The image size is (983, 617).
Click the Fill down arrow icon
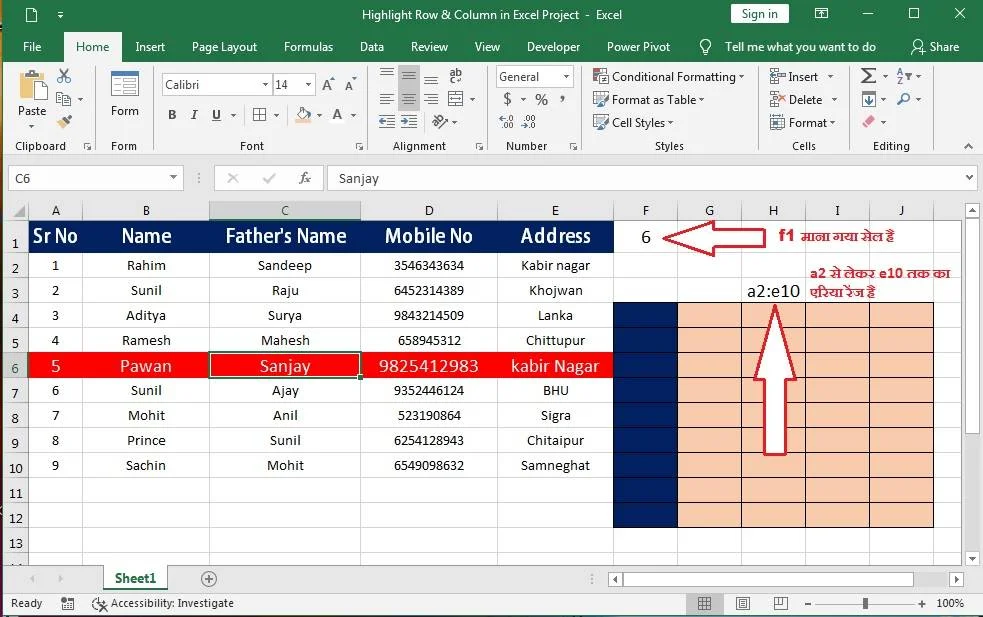(869, 99)
